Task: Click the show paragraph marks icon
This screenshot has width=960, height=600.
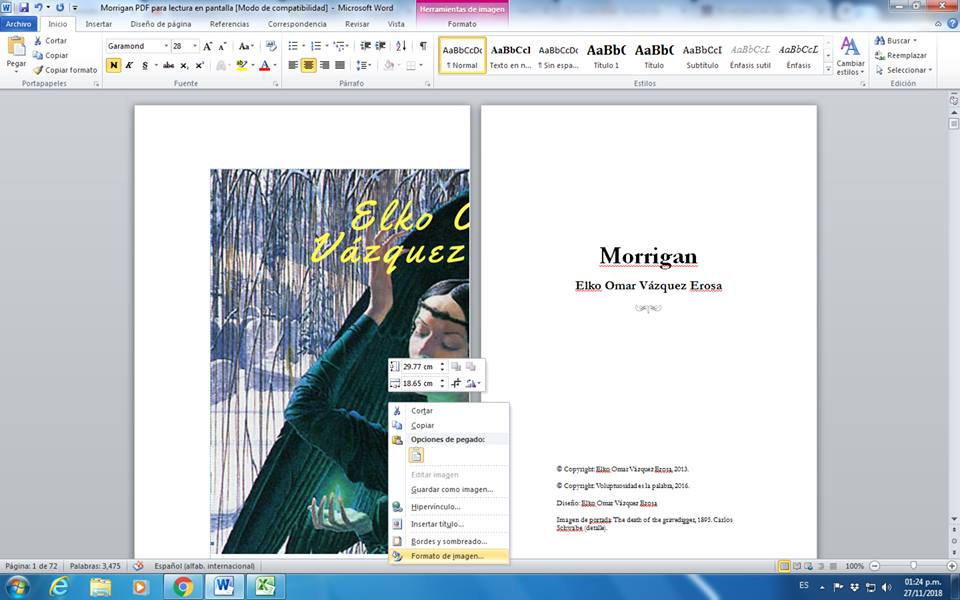Action: click(423, 46)
